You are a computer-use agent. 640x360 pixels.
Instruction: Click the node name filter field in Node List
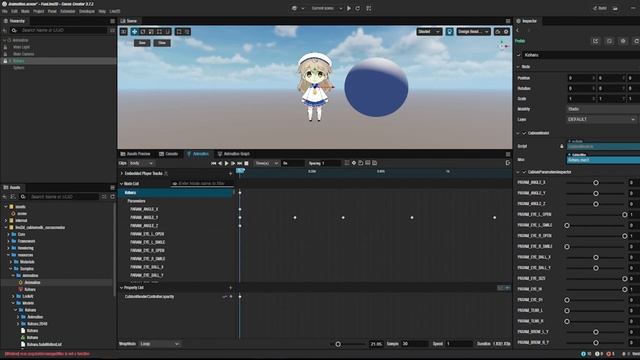[202, 184]
